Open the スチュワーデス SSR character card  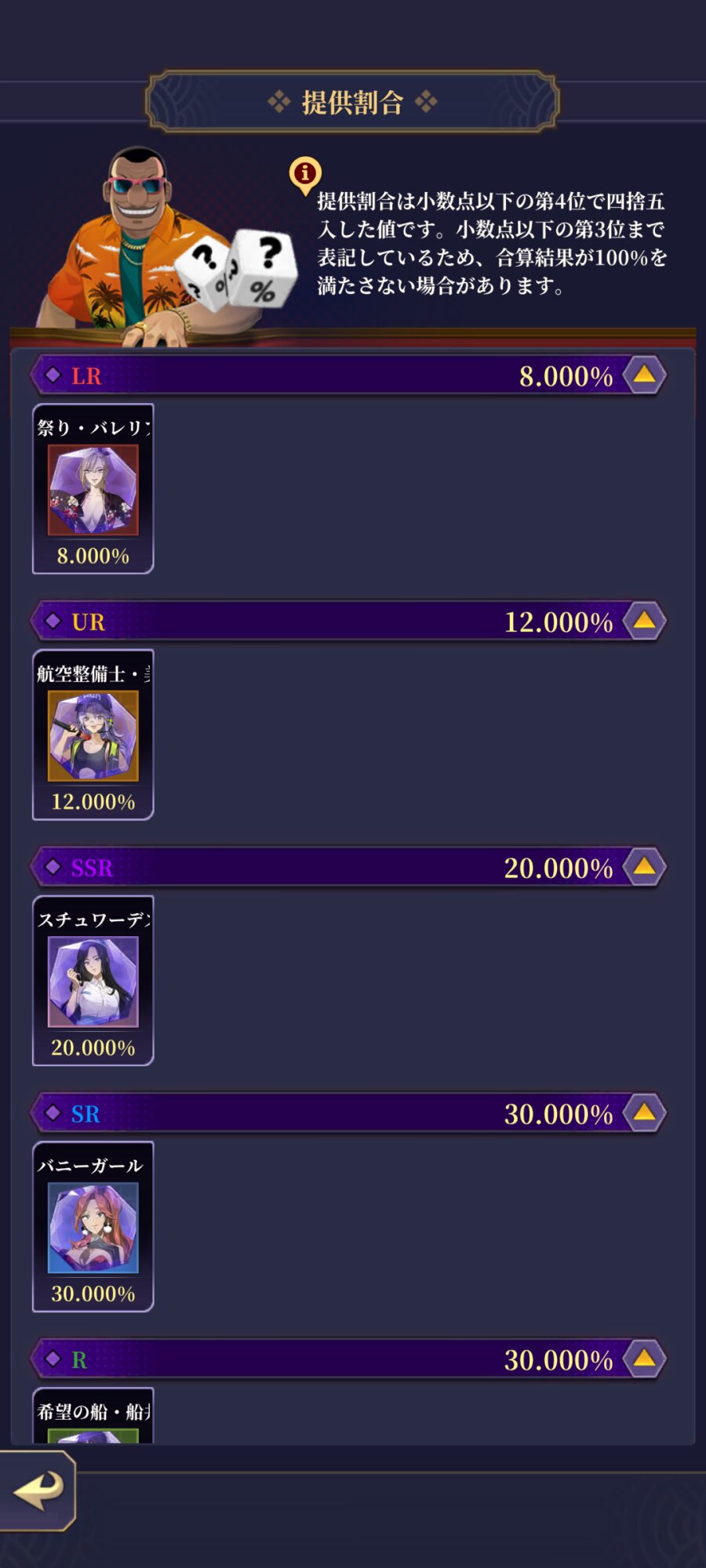pos(93,981)
